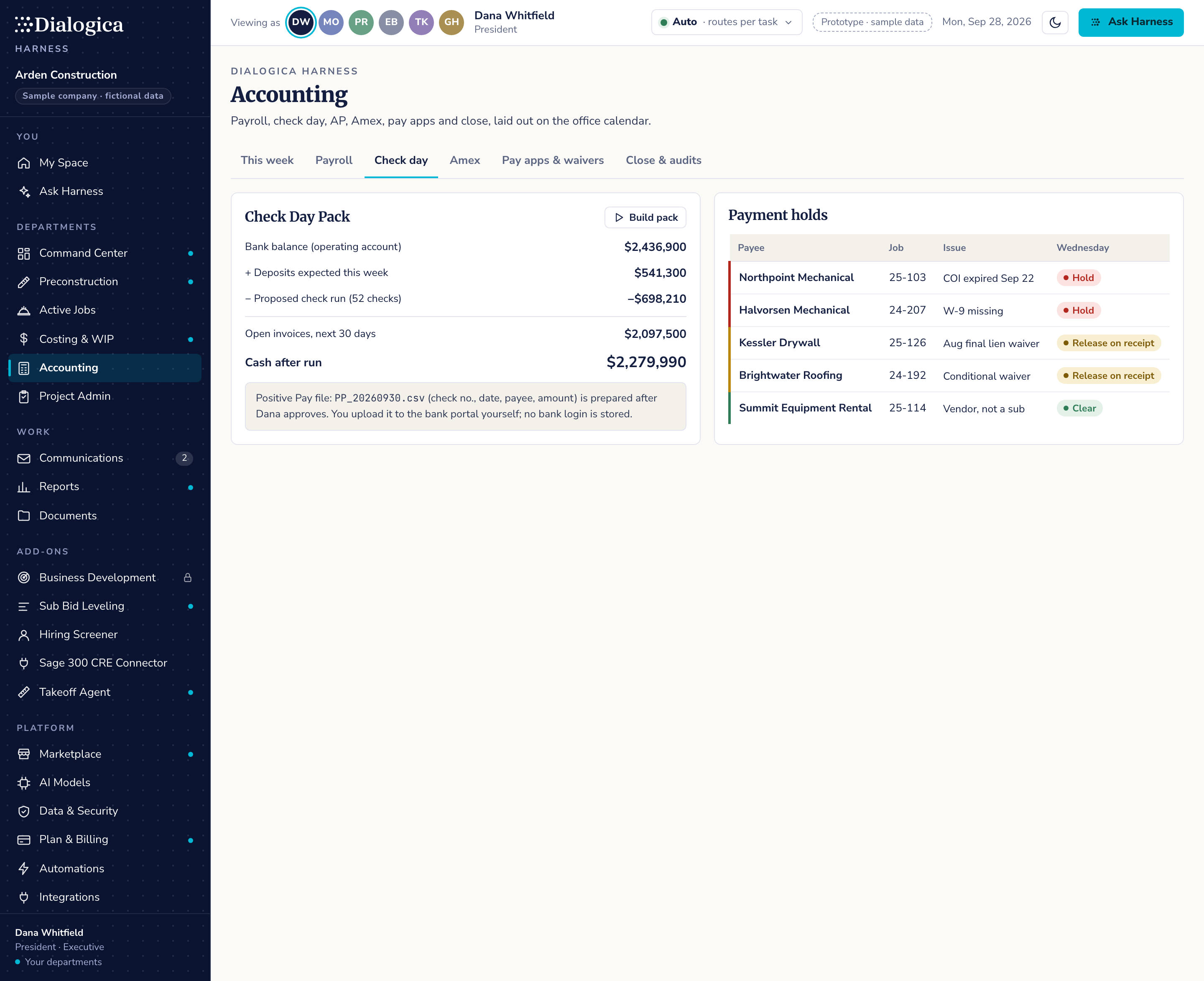Switch to the This week tab
The image size is (1204, 981).
tap(267, 161)
